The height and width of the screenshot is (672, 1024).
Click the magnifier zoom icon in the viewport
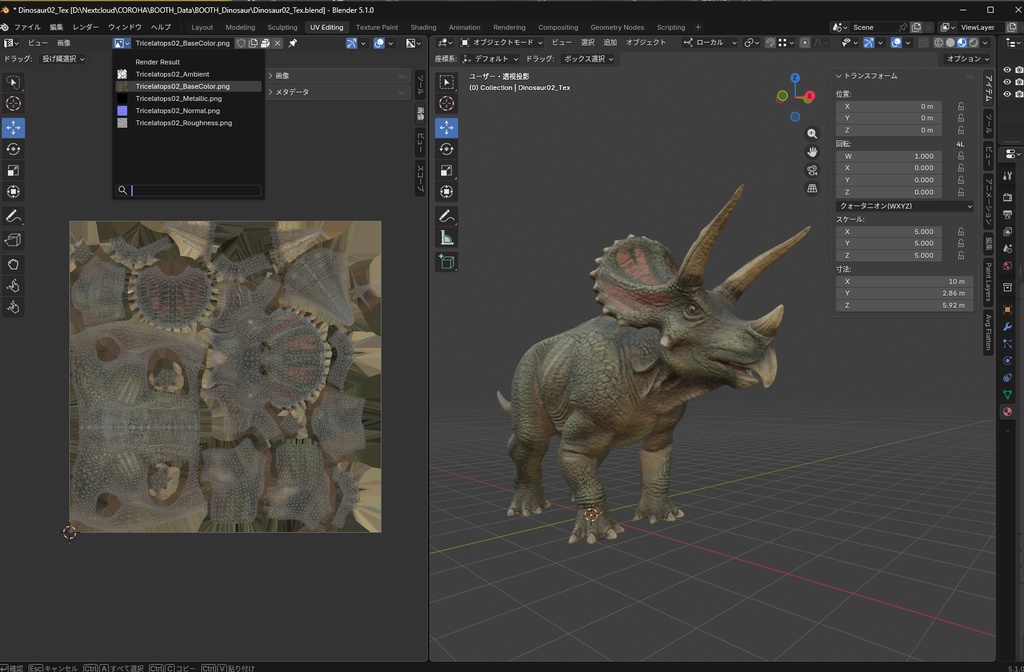click(x=813, y=133)
